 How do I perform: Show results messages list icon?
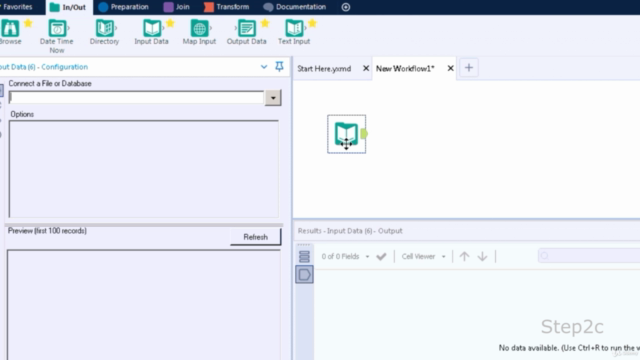click(304, 256)
